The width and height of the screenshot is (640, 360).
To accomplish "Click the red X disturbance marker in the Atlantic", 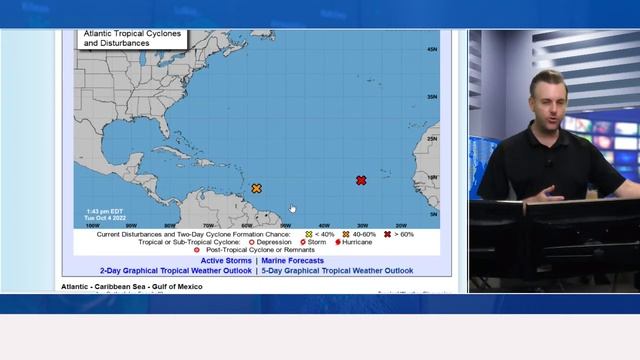I will [x=361, y=180].
